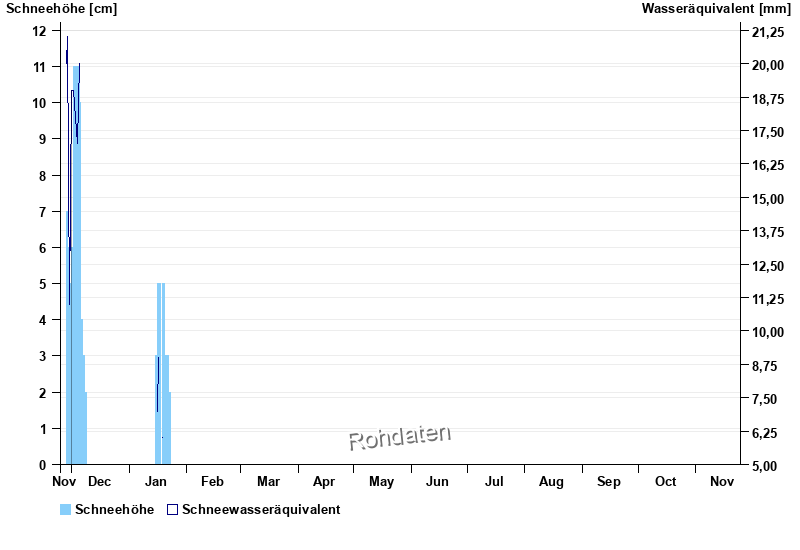Select the Schneewasseräquivalent legend label
The image size is (800, 550).
261,509
